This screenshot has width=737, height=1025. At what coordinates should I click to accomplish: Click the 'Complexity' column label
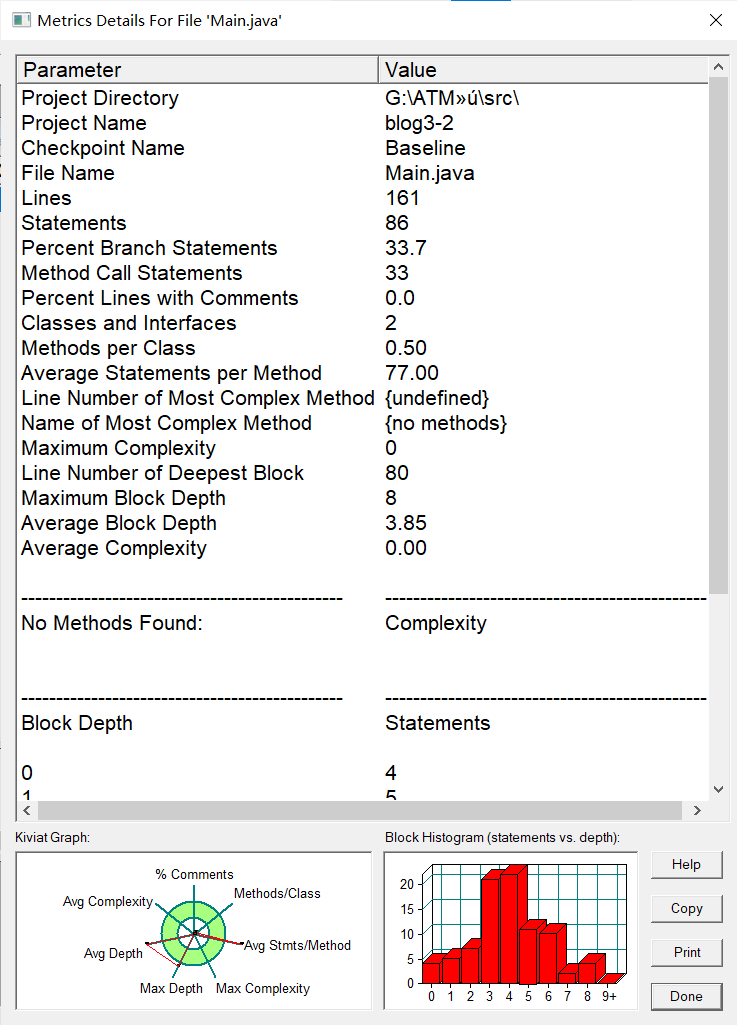pos(436,623)
